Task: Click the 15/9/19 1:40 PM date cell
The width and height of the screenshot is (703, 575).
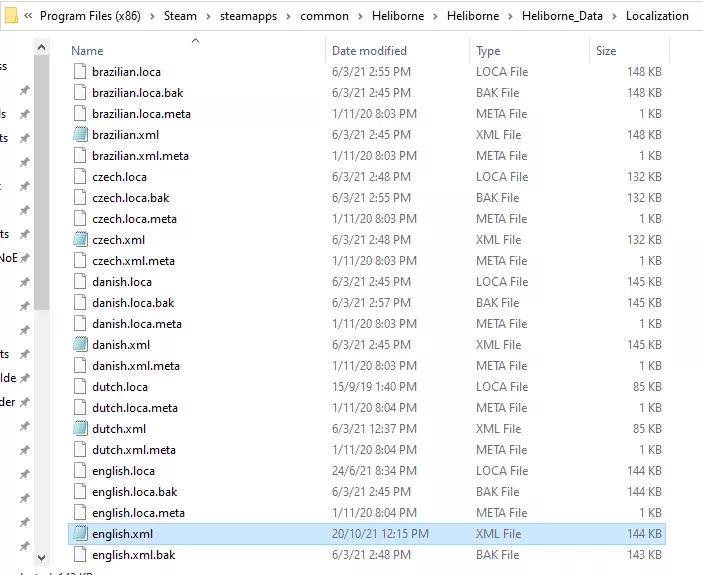Action: (374, 387)
